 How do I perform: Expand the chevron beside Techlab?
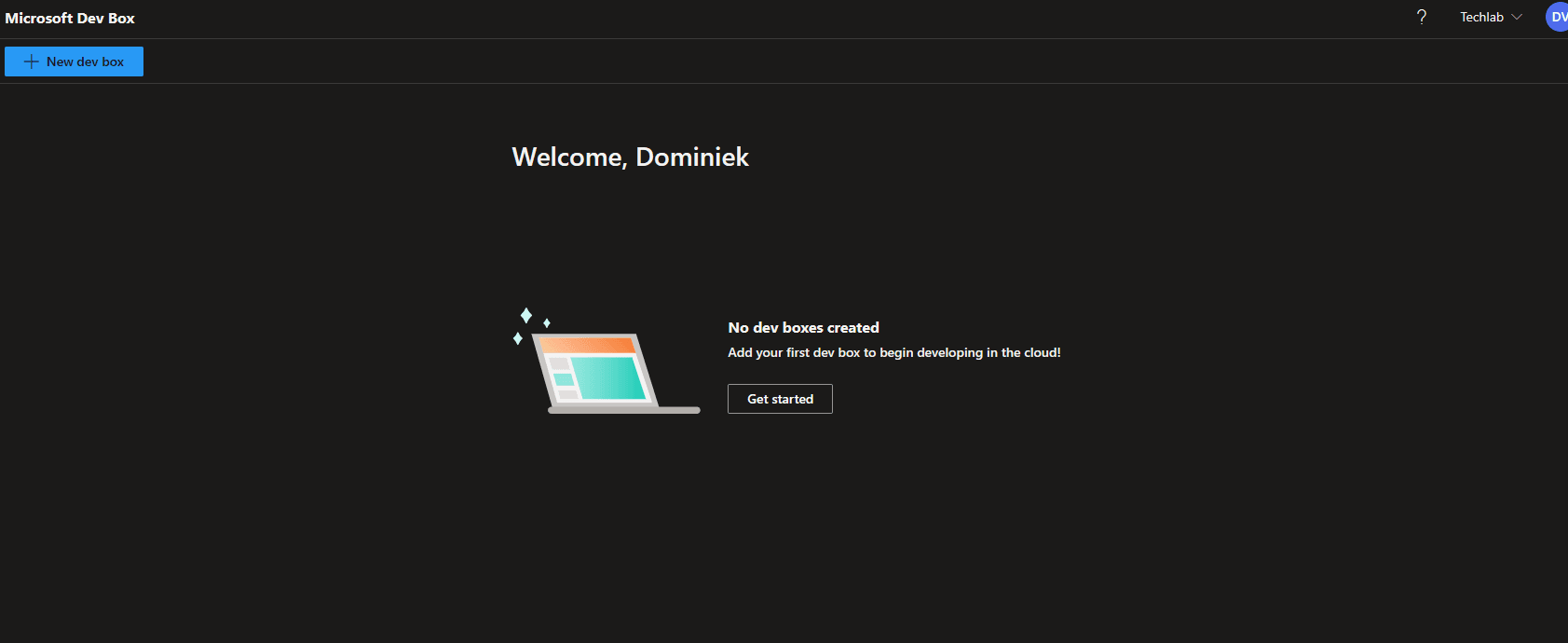coord(1517,17)
